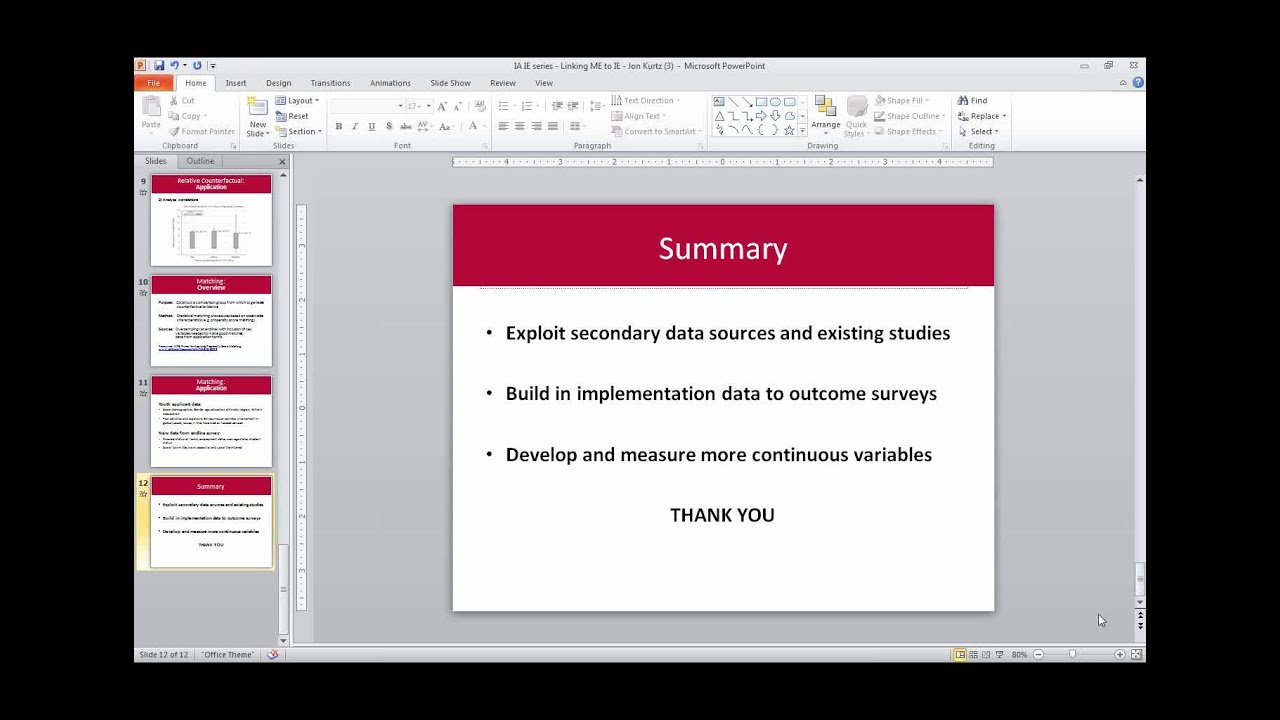The image size is (1280, 720).
Task: Insert a New Slide
Action: point(258,117)
